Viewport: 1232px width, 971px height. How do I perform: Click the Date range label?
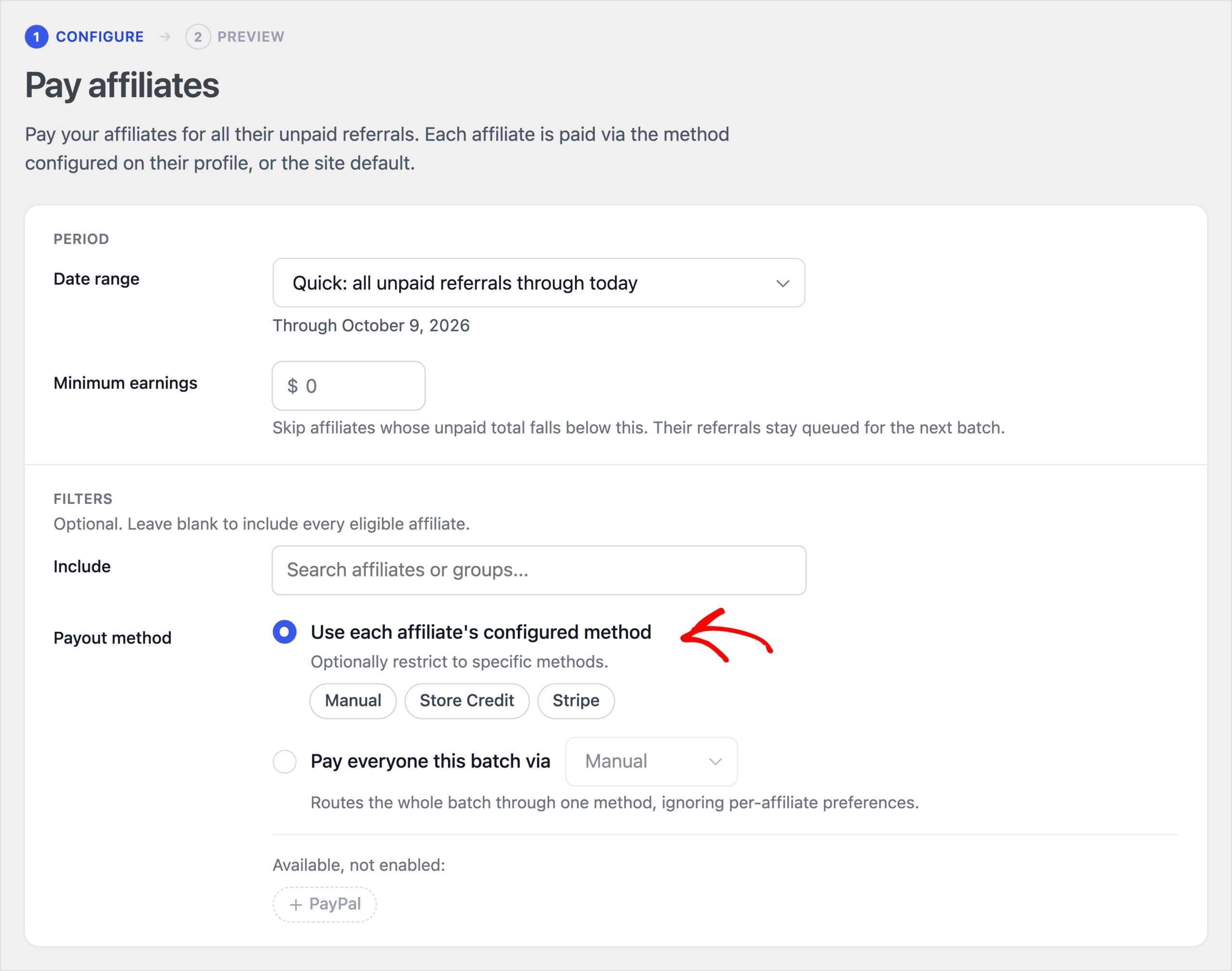[x=97, y=279]
